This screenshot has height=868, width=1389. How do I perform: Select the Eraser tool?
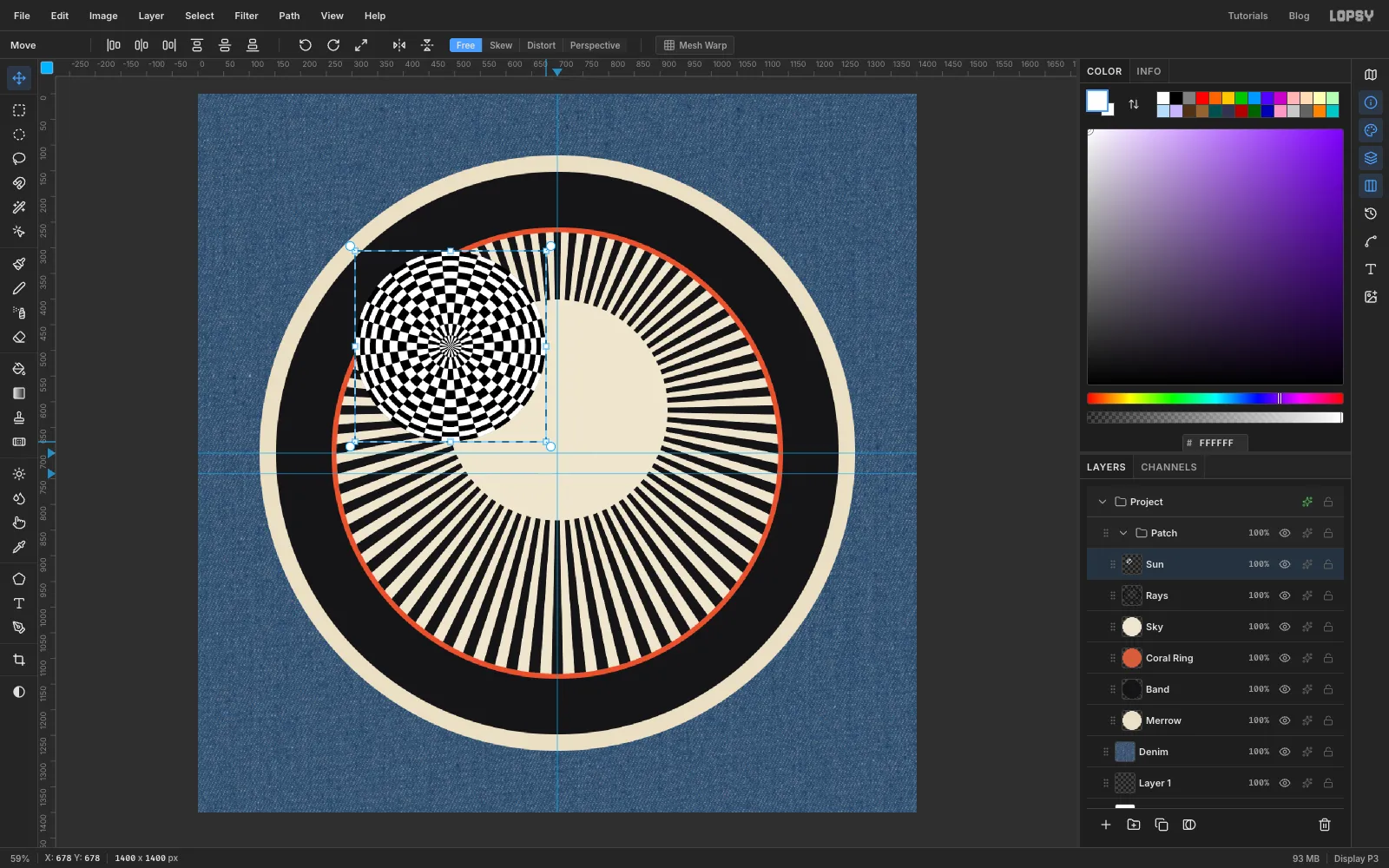(x=19, y=337)
